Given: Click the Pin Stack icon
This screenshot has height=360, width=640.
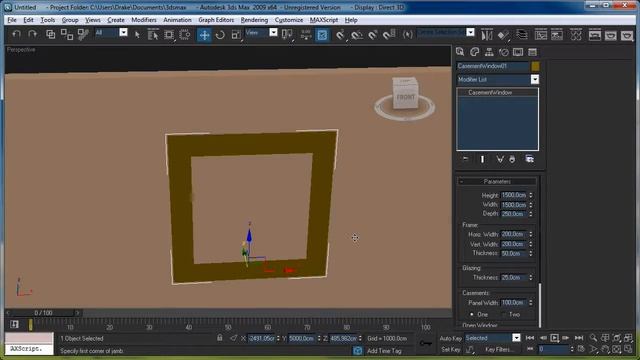Looking at the screenshot, I should [x=466, y=159].
